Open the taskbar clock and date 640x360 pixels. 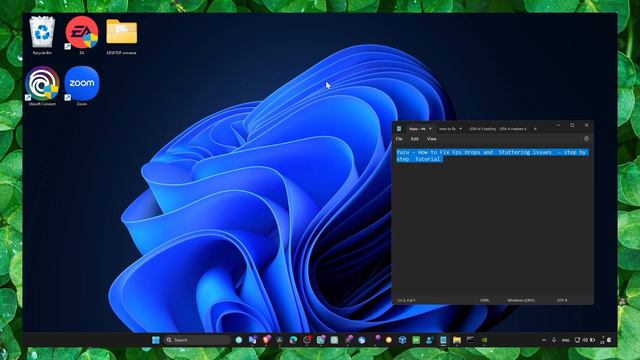[x=602, y=340]
